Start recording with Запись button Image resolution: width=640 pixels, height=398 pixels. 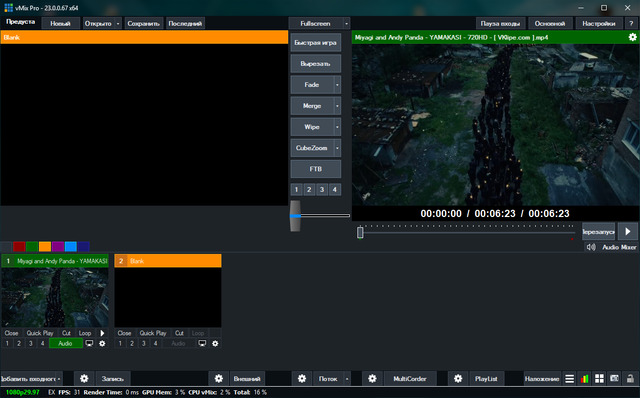pyautogui.click(x=113, y=379)
